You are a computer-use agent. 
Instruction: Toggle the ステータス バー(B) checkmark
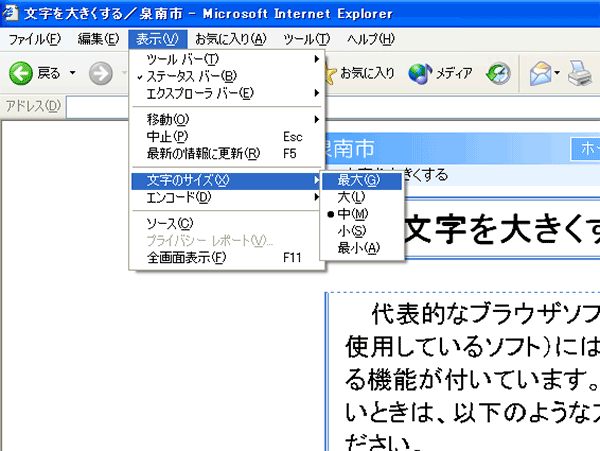227,76
